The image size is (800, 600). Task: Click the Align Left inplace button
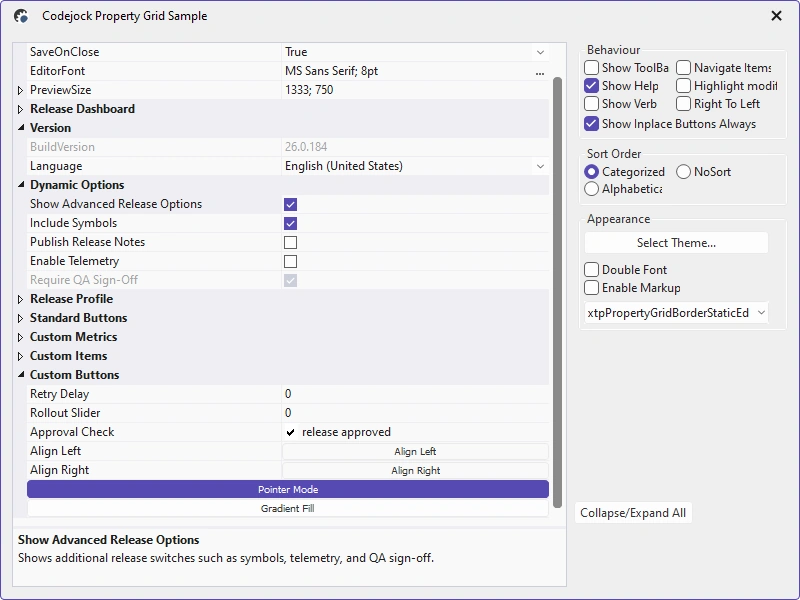point(415,452)
